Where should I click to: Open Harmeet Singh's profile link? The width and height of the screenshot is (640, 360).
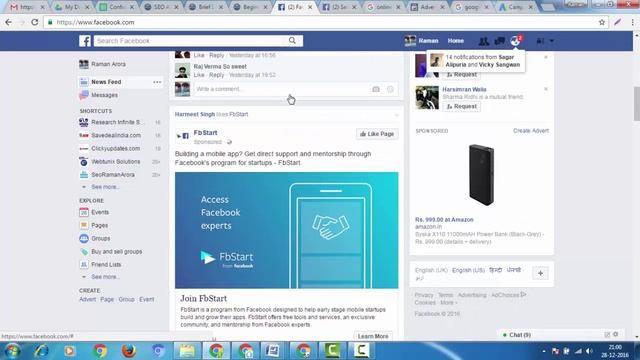(x=195, y=114)
